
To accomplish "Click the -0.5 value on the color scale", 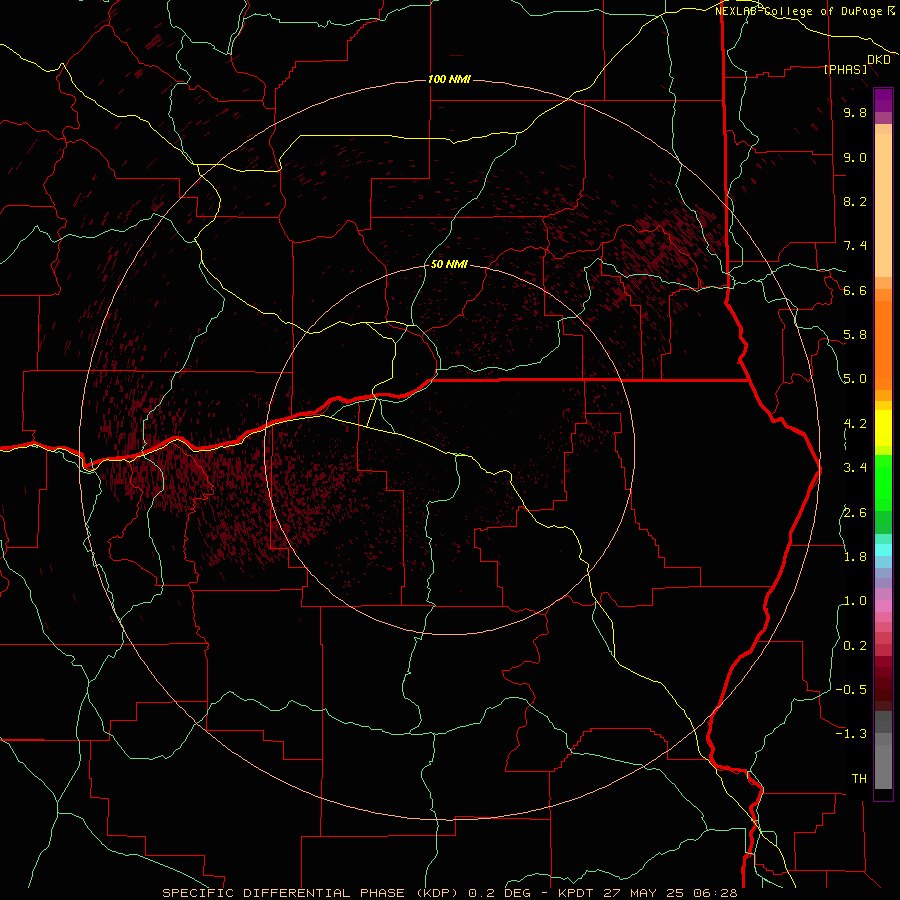I will (851, 690).
